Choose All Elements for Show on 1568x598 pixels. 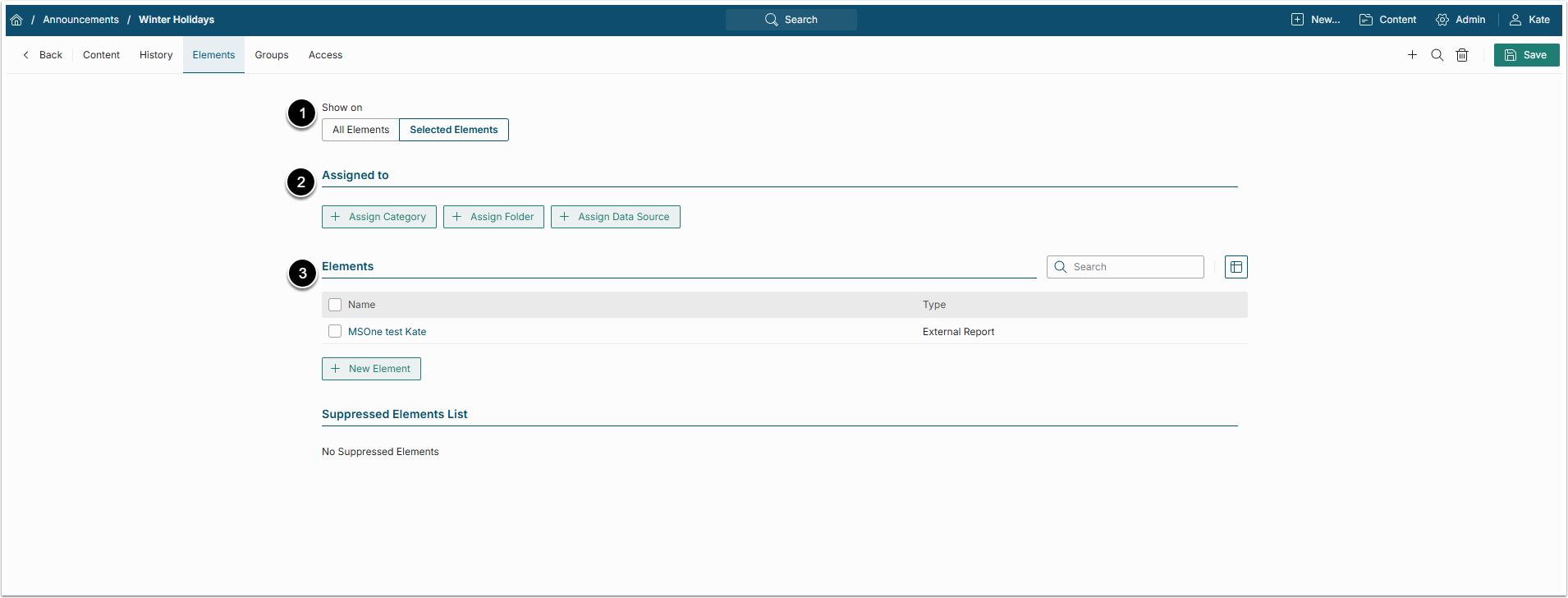pyautogui.click(x=360, y=130)
